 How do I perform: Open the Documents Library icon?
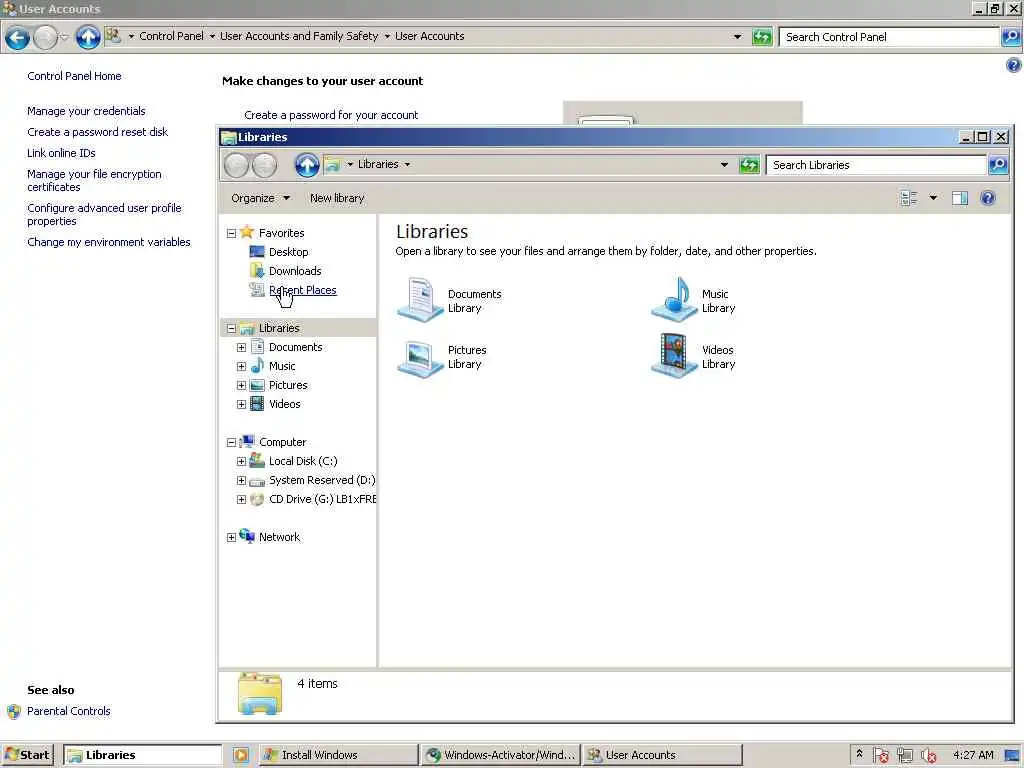(x=420, y=300)
